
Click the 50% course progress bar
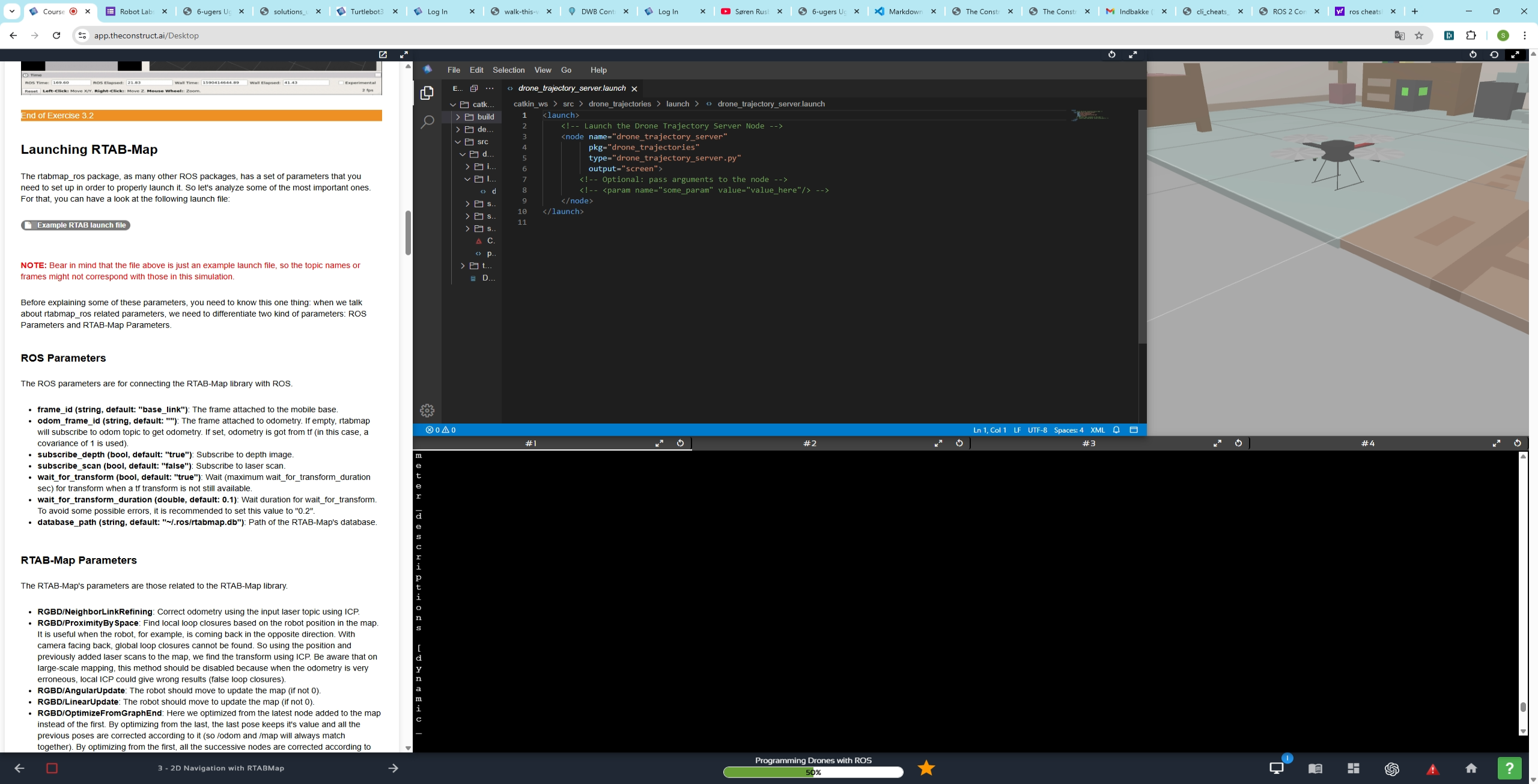point(813,773)
